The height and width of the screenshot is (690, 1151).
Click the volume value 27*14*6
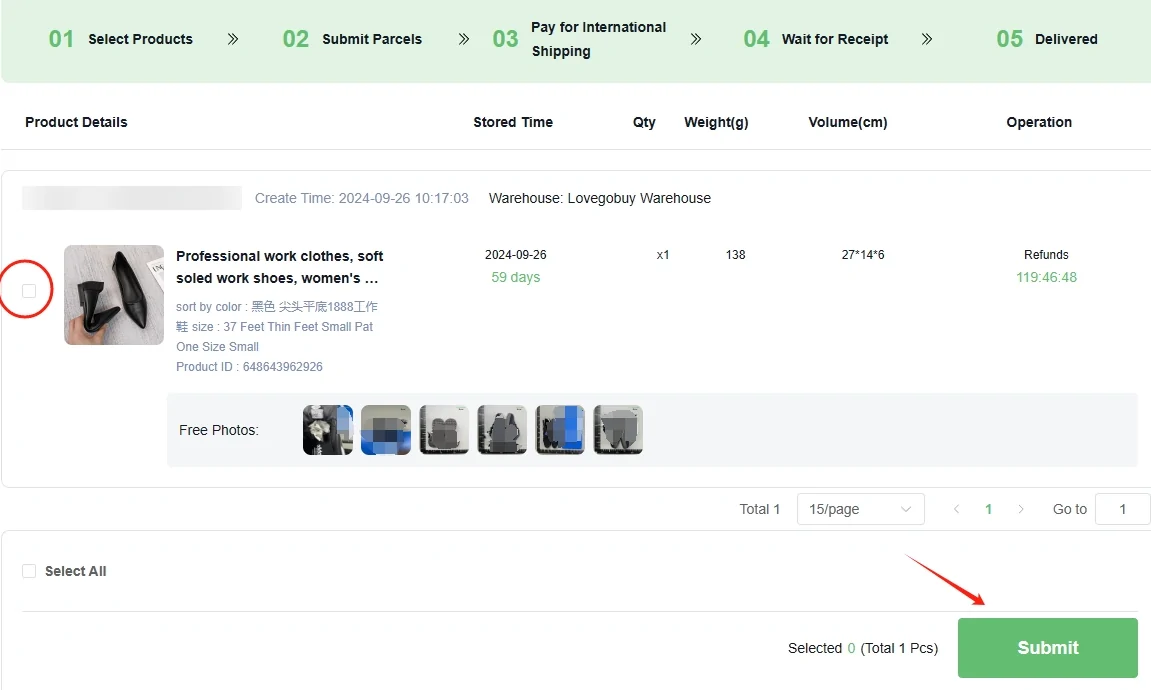[863, 255]
